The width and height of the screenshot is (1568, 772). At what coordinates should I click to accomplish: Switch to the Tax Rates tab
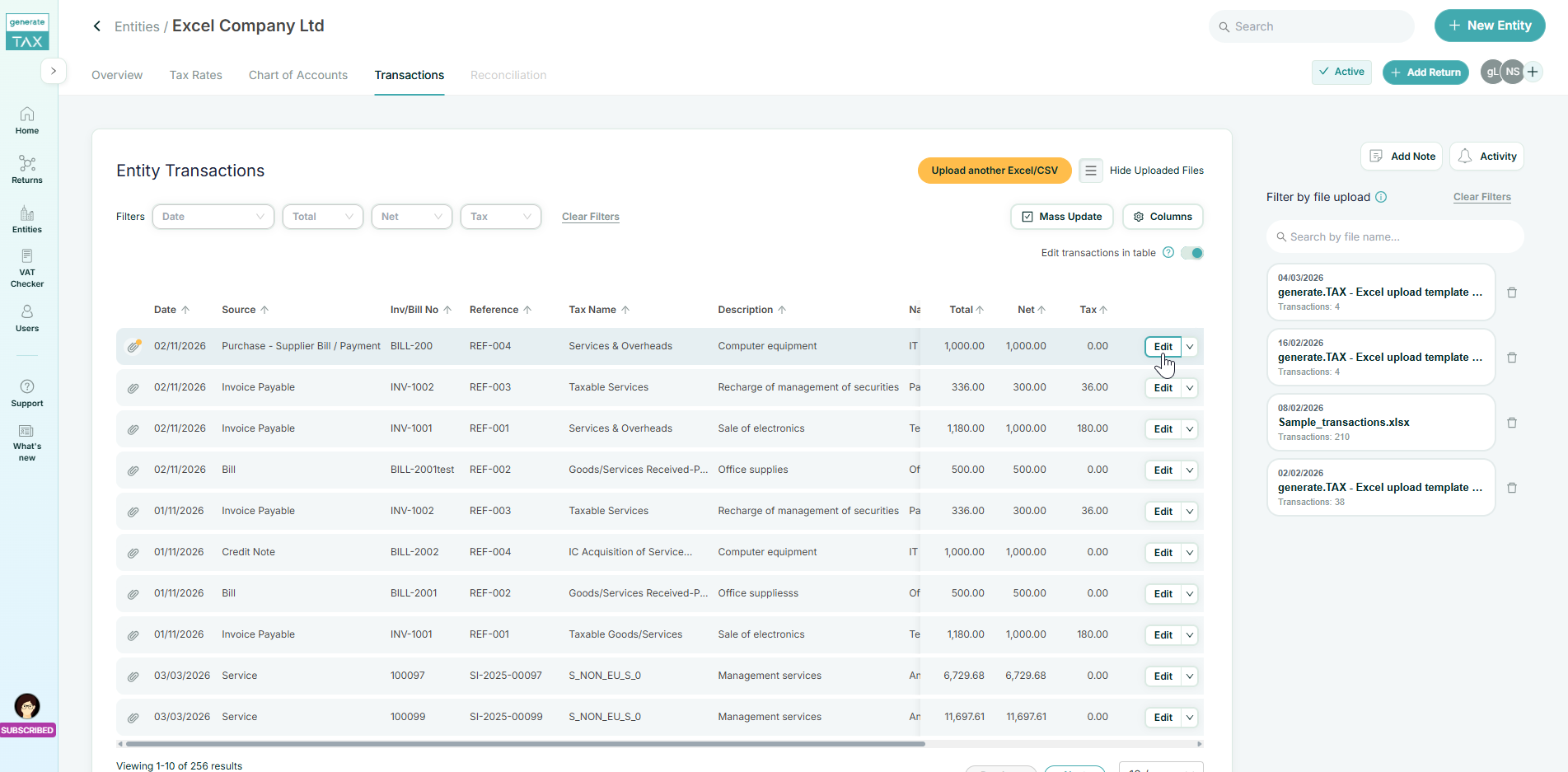click(x=196, y=75)
